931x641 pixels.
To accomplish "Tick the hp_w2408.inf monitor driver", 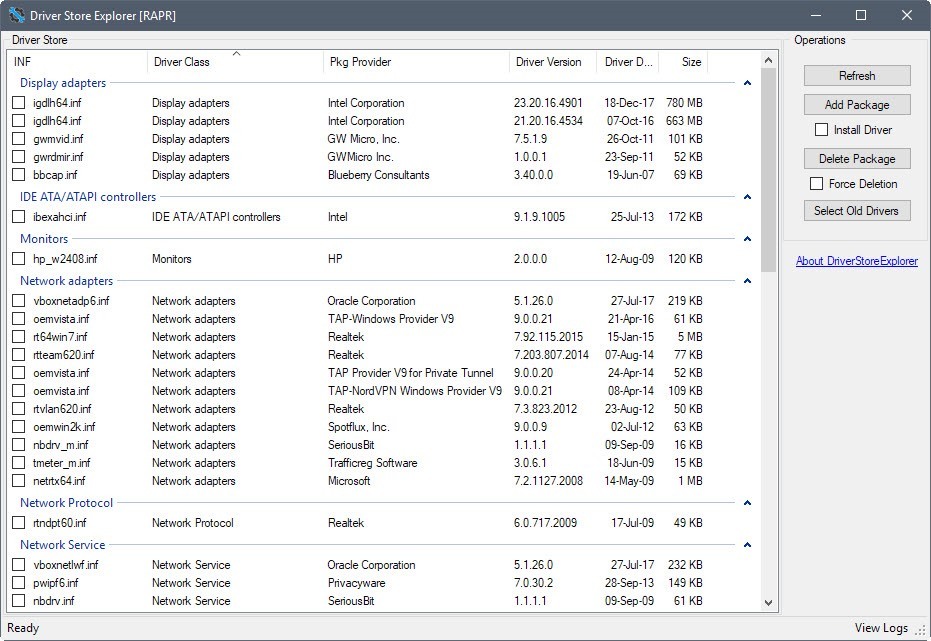I will pos(19,259).
